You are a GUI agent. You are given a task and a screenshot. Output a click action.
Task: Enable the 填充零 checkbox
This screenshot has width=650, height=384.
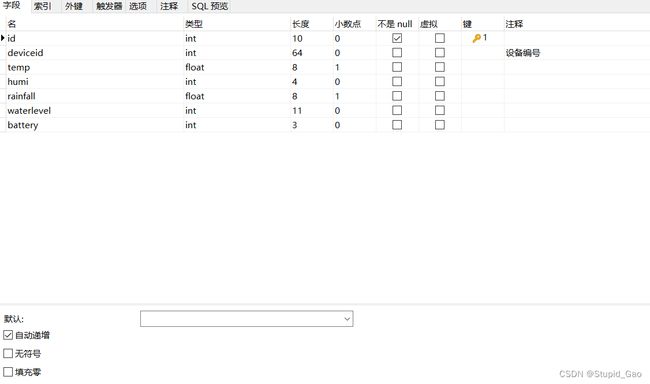pyautogui.click(x=8, y=372)
